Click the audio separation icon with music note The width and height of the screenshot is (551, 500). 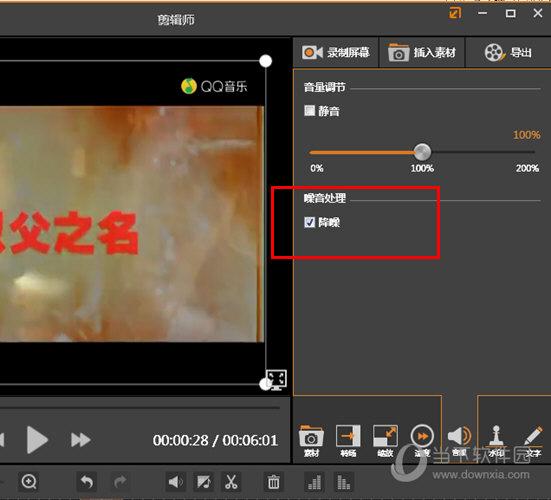204,482
